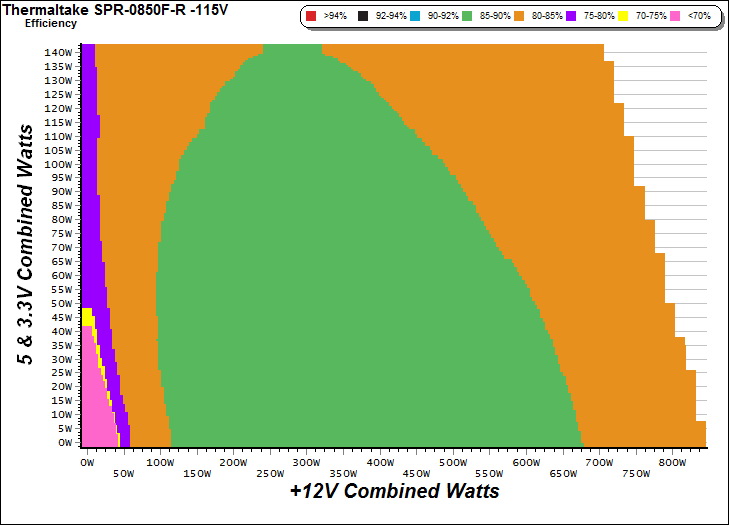The image size is (729, 525).
Task: Click the red >94% legend swatch
Action: (312, 17)
